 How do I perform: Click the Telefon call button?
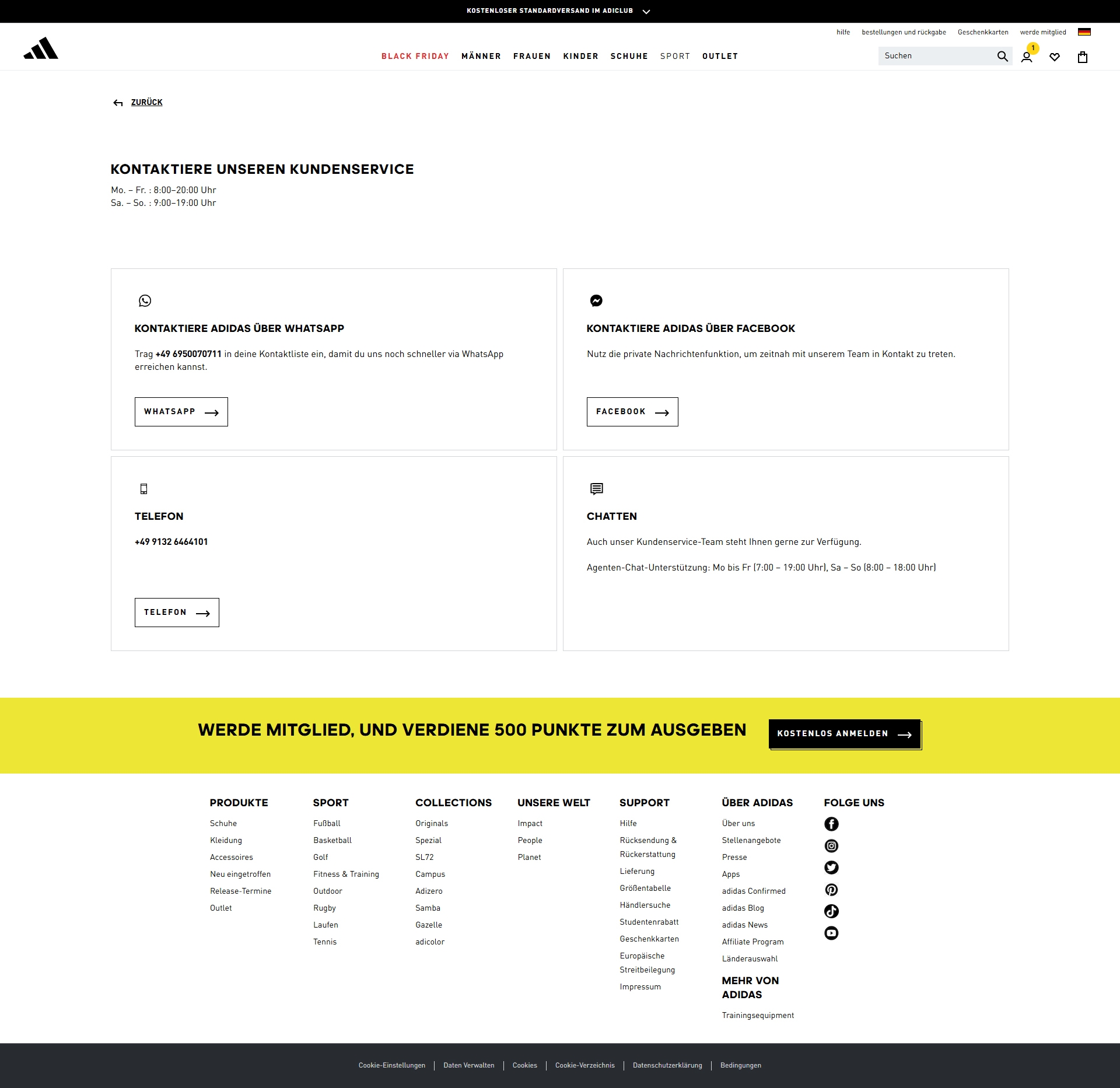pyautogui.click(x=177, y=613)
